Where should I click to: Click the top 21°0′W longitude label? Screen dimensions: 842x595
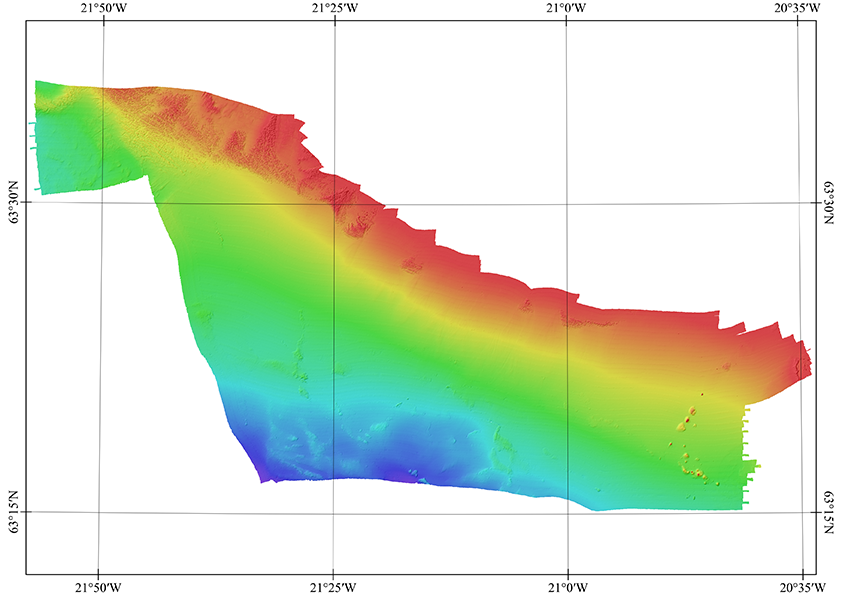[x=566, y=9]
